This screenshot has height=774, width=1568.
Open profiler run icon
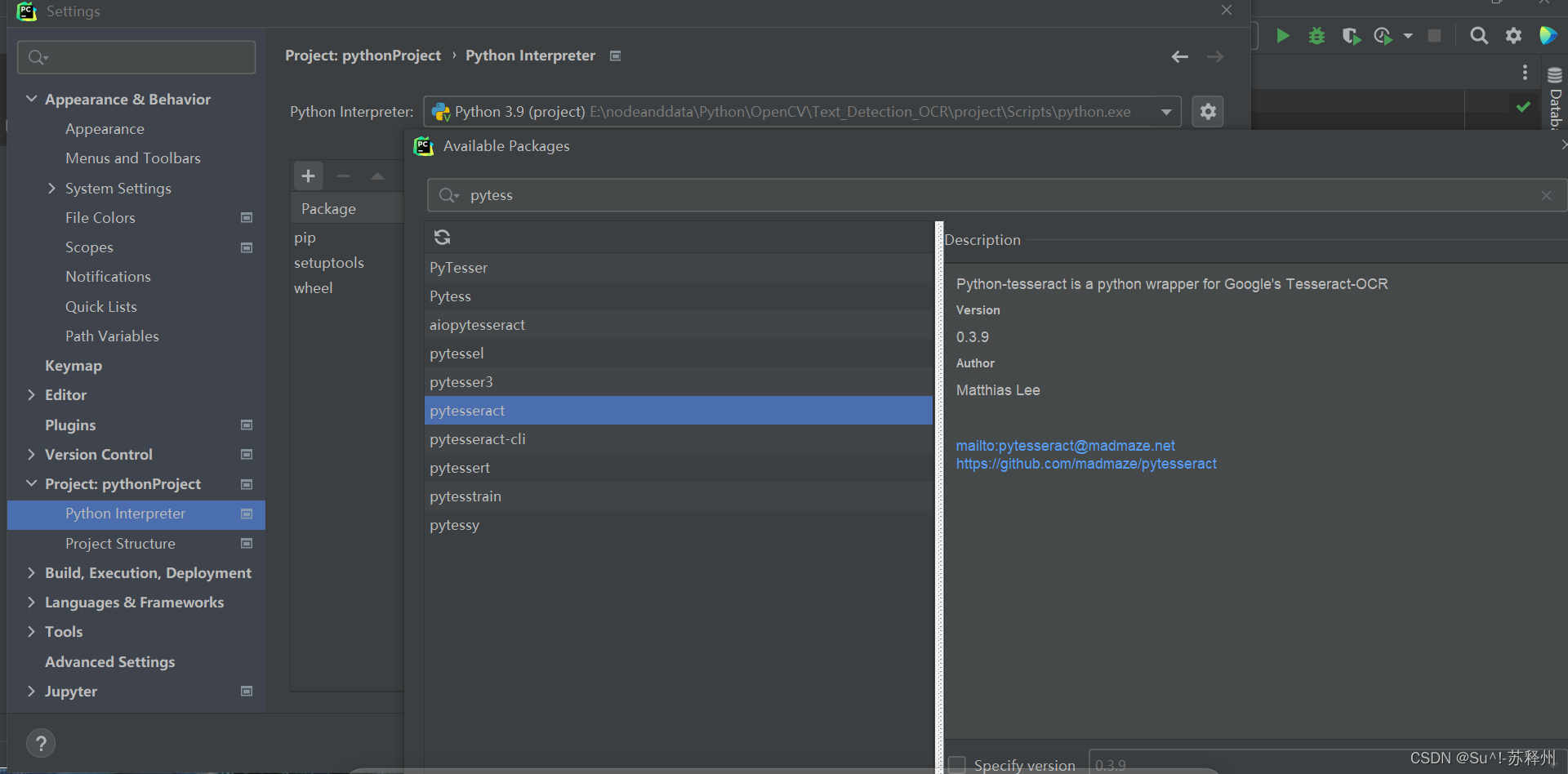(x=1383, y=36)
